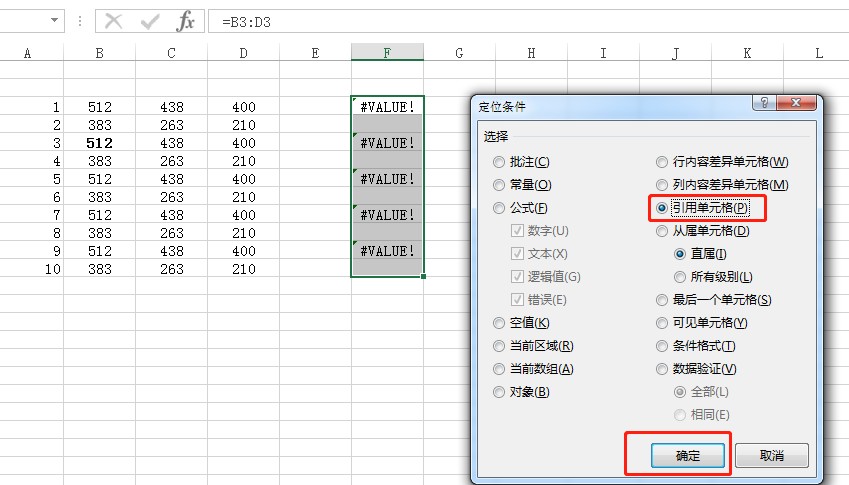This screenshot has width=849, height=485.
Task: Click the 取消 button
Action: (x=772, y=456)
